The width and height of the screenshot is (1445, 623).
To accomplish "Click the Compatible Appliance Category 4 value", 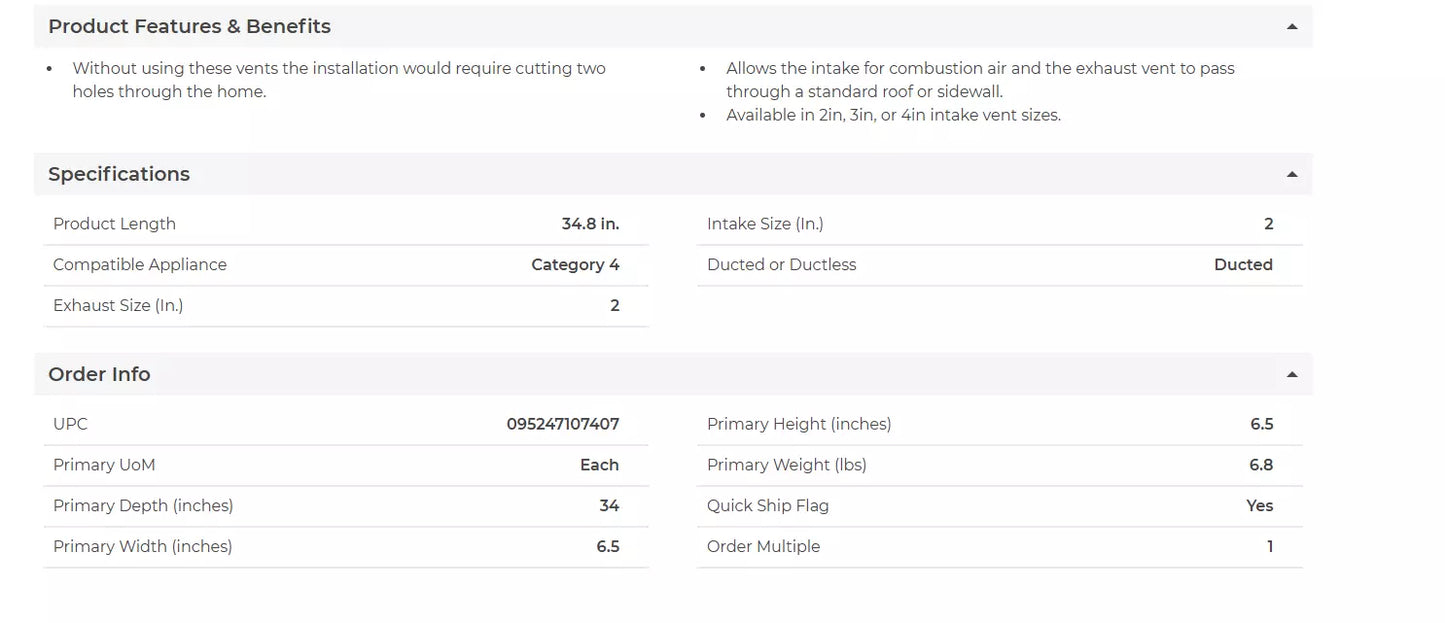I will 575,265.
